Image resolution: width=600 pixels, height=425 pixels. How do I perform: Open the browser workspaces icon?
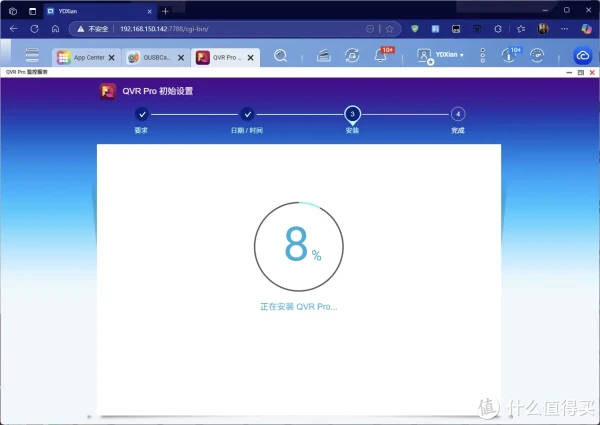pyautogui.click(x=13, y=11)
